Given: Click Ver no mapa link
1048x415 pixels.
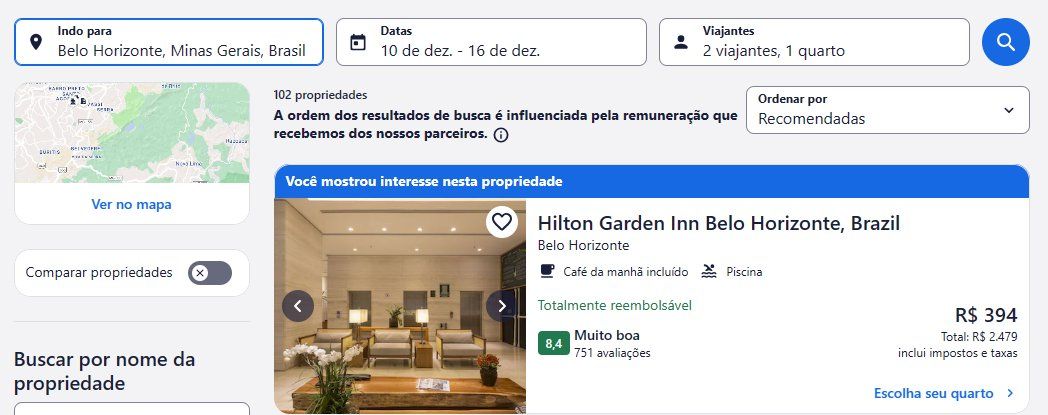Looking at the screenshot, I should (x=132, y=204).
